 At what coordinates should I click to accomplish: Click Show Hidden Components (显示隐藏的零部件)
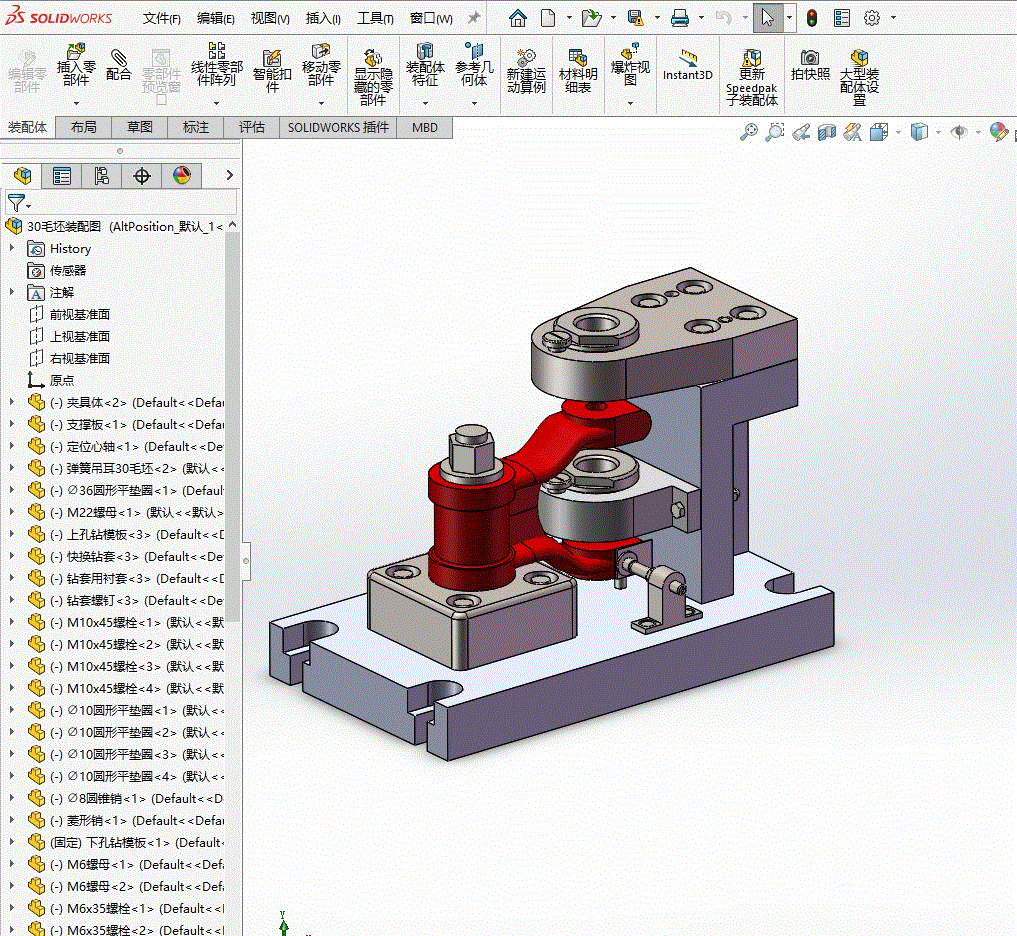click(373, 78)
